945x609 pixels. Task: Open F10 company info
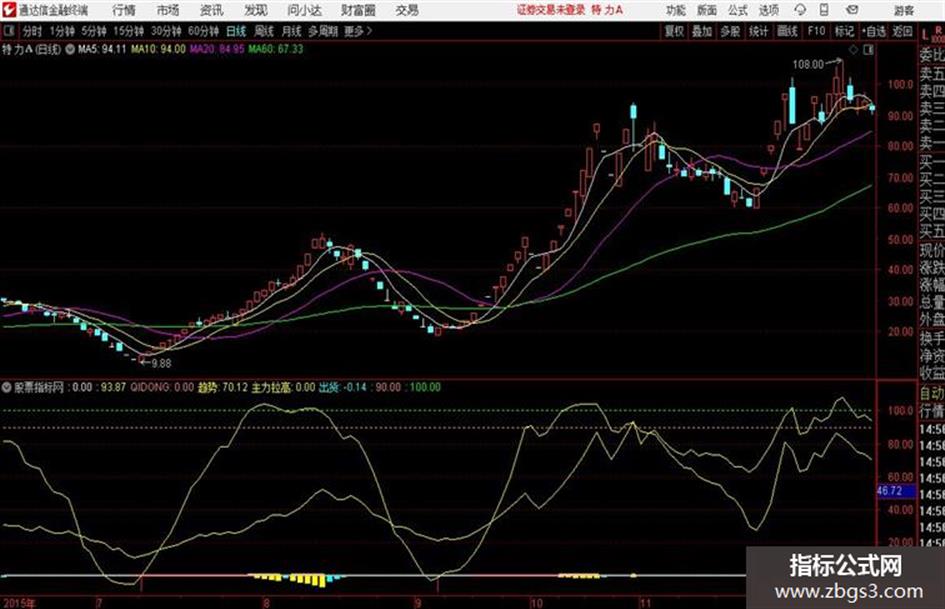pos(816,31)
